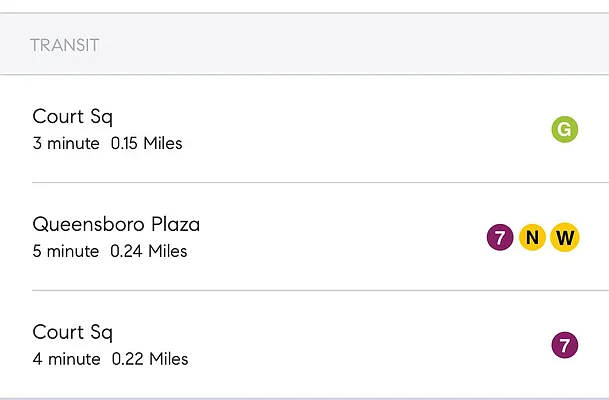
Task: Click the "0.15 Miles" distance text
Action: (146, 144)
